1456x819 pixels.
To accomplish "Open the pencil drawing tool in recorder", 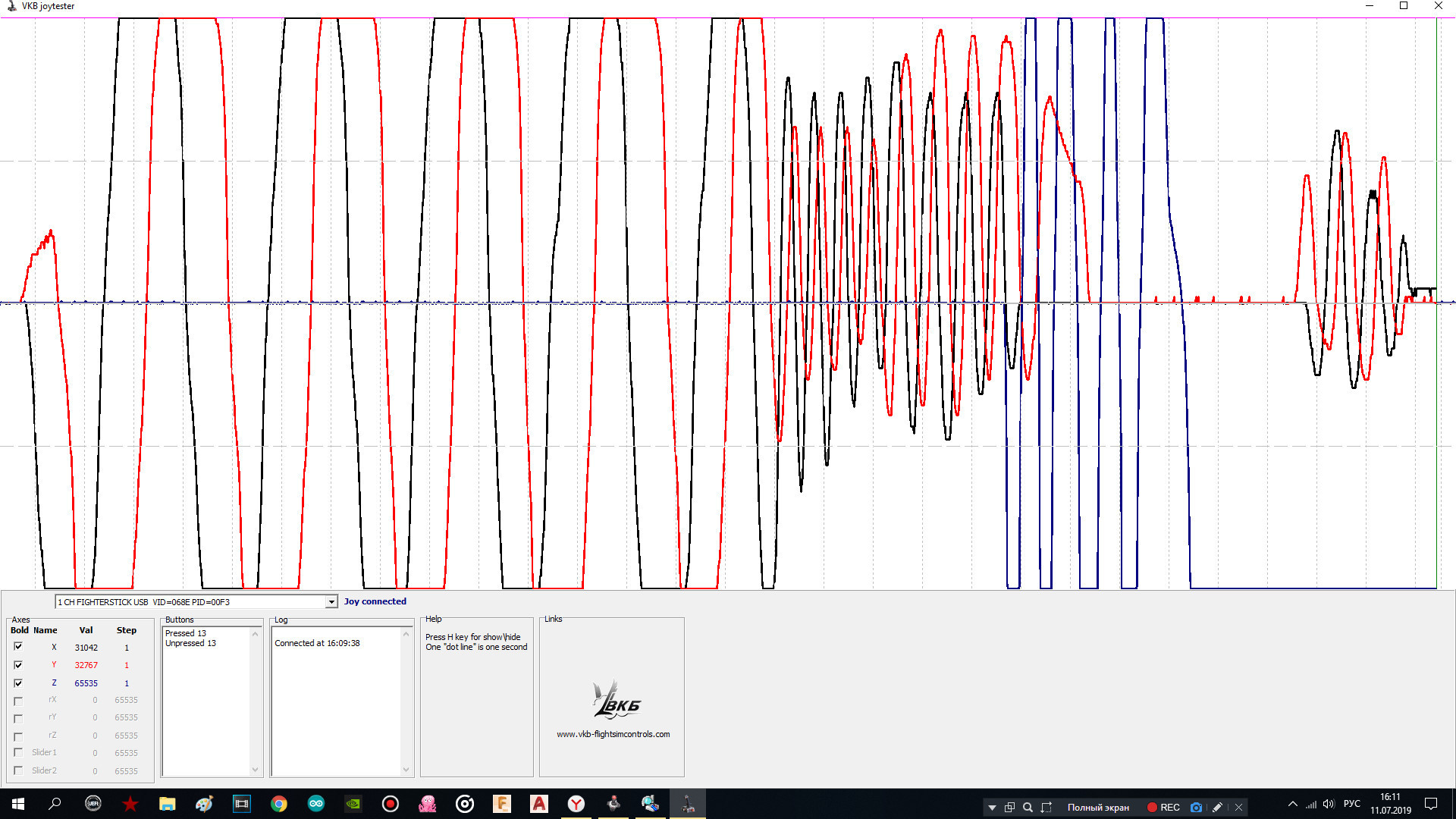I will tap(1217, 808).
